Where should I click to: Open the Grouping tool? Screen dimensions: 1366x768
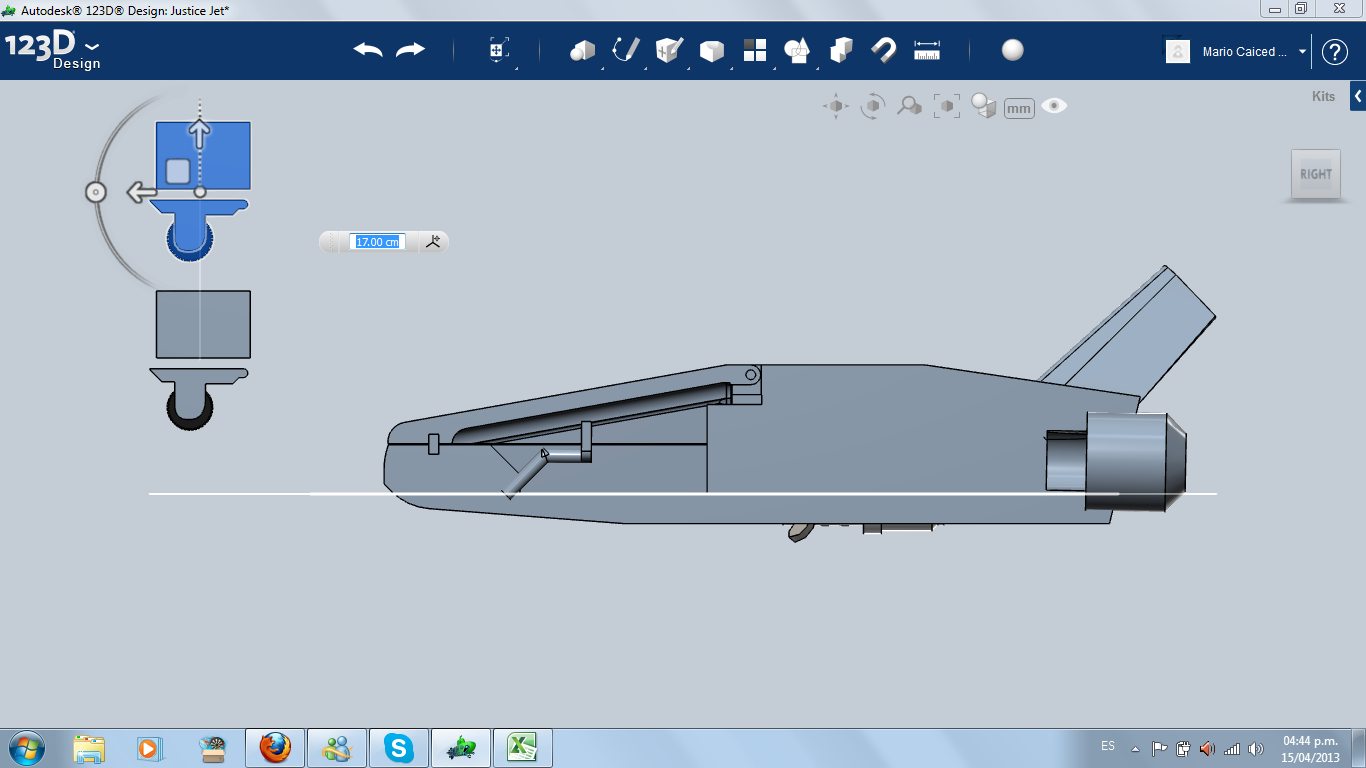[797, 50]
